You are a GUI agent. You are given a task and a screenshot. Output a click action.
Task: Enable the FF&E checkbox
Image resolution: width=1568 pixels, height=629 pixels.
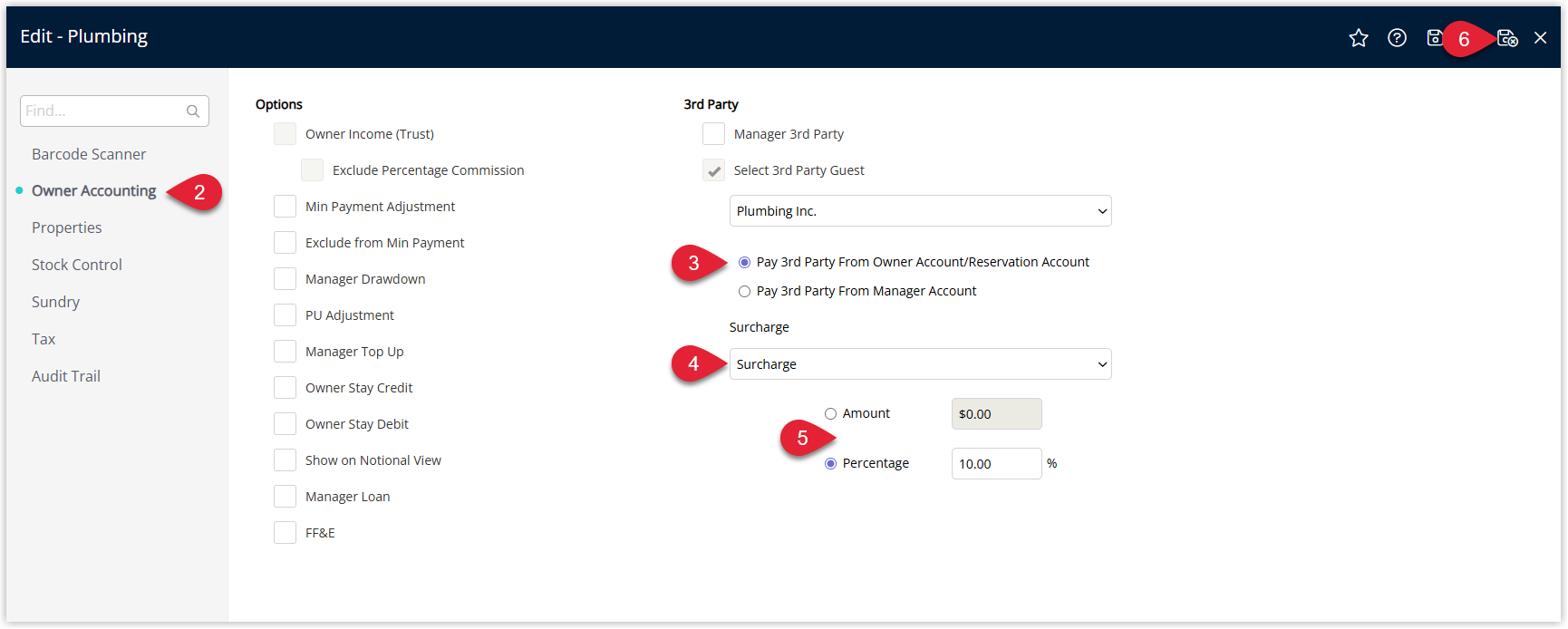(285, 533)
